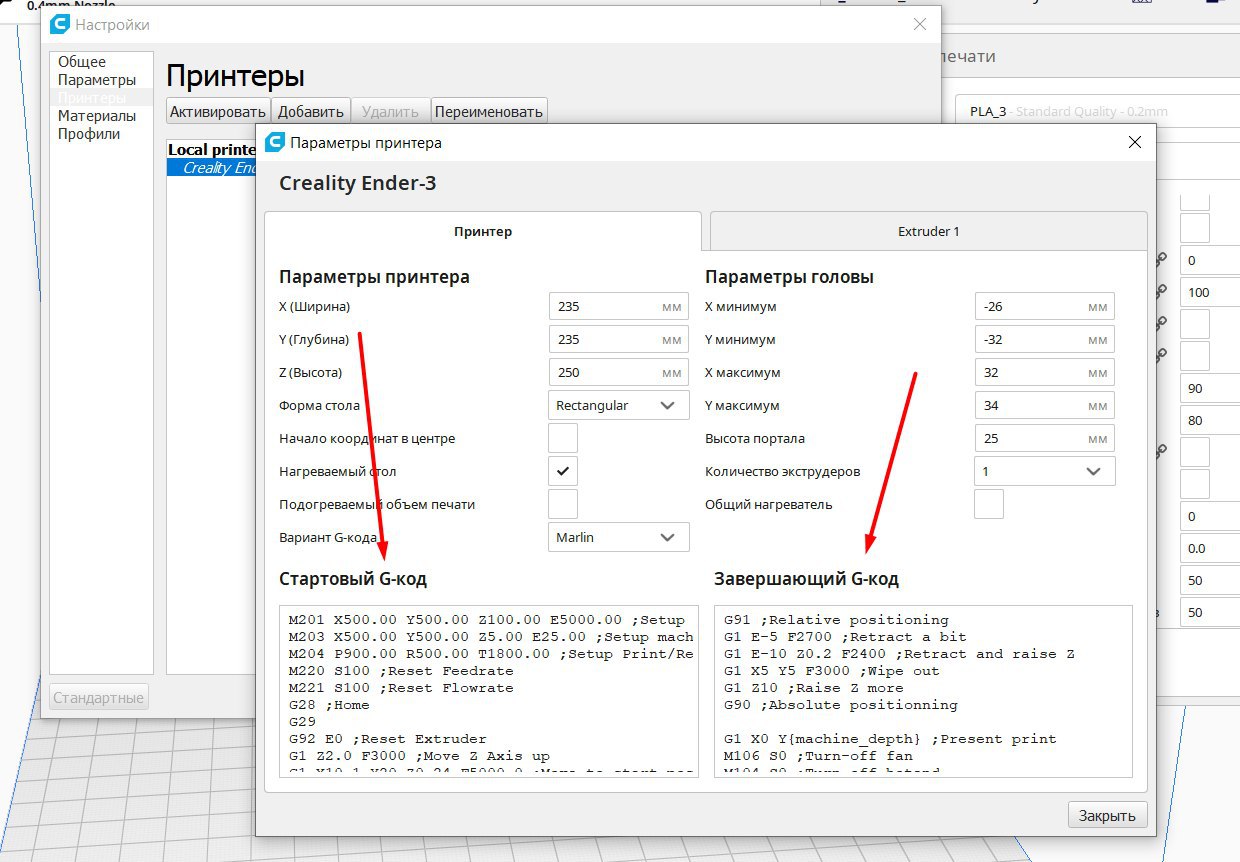Edit the X максимум field
1240x862 pixels.
(1045, 372)
